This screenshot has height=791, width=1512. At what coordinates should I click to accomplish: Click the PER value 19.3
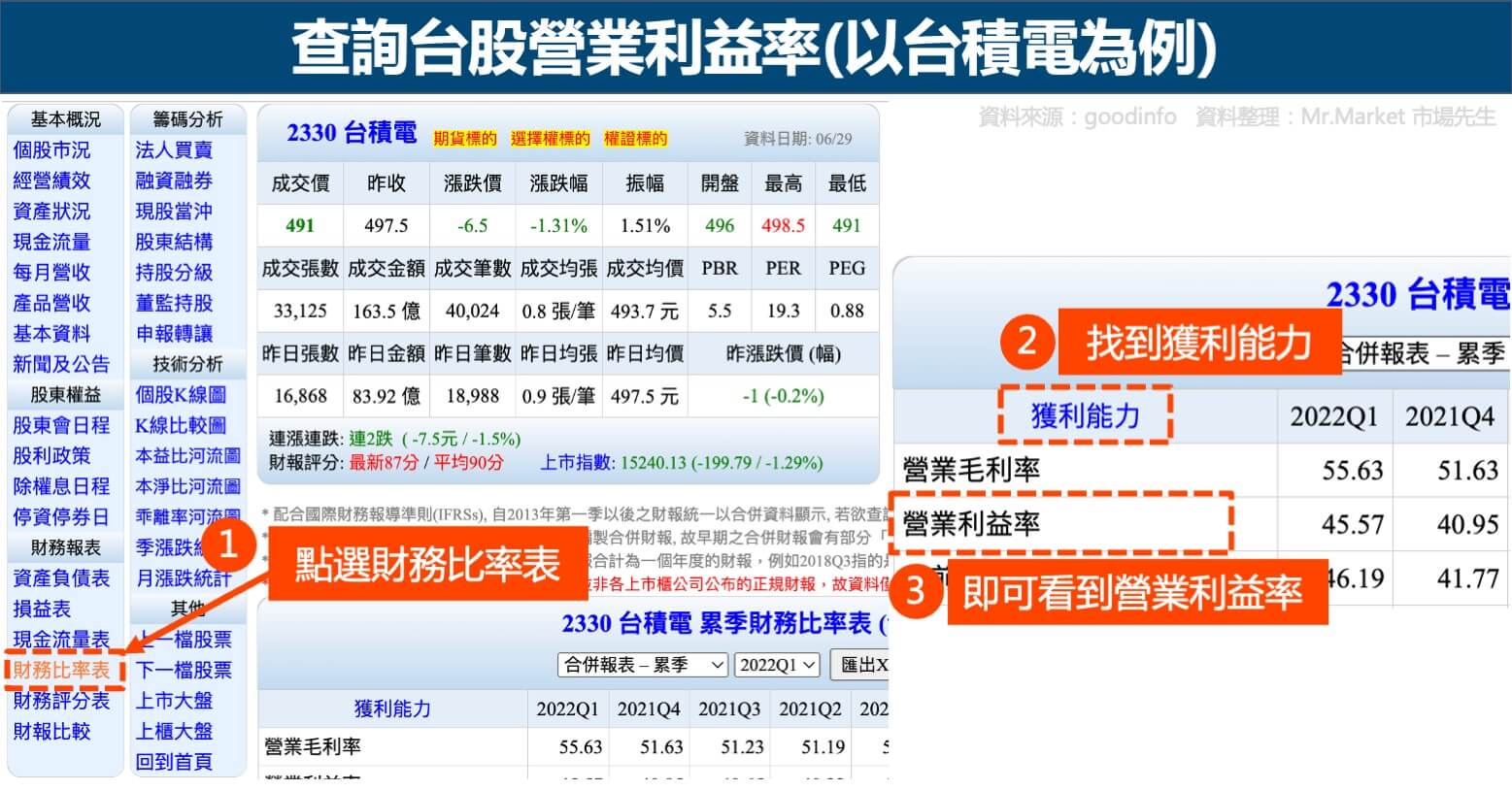pos(783,311)
